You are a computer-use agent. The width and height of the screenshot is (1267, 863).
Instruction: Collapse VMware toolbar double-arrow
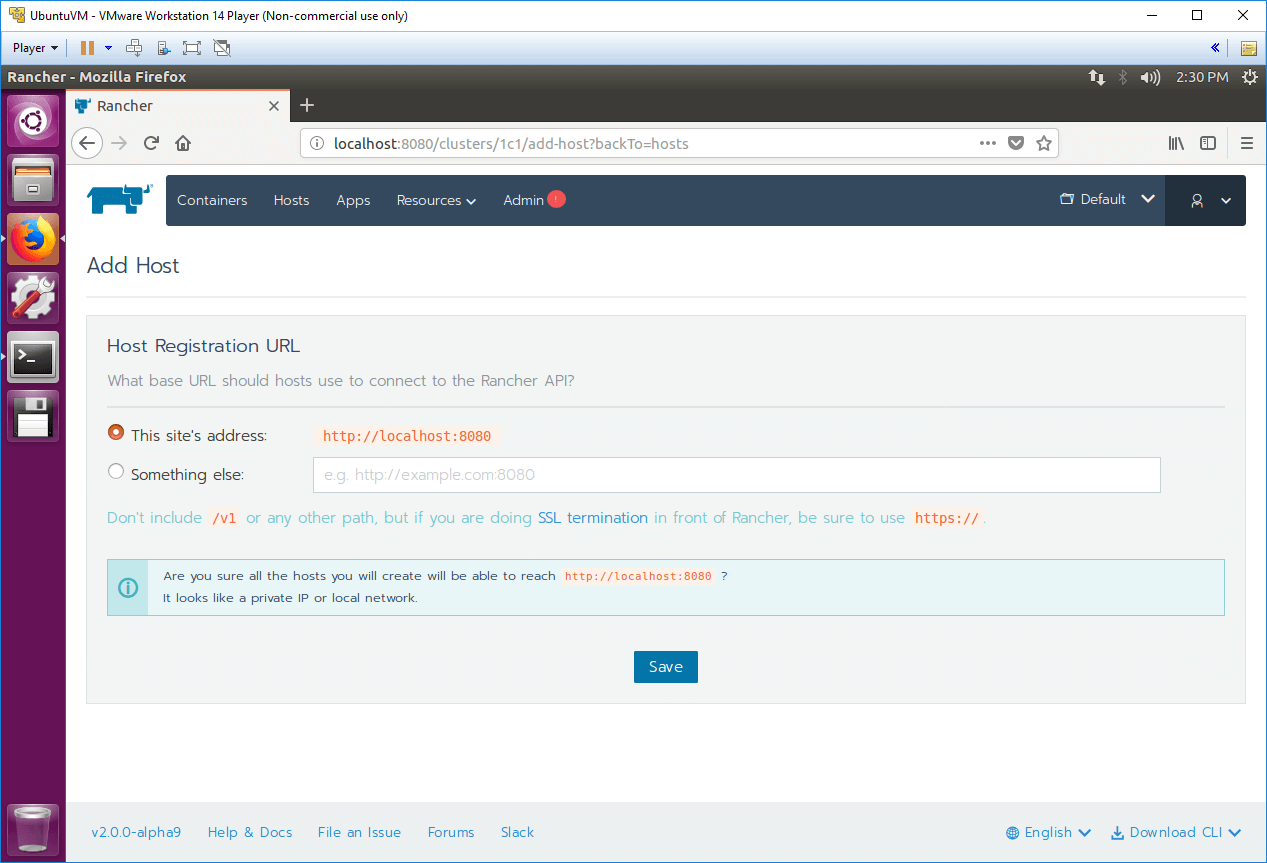click(x=1215, y=47)
